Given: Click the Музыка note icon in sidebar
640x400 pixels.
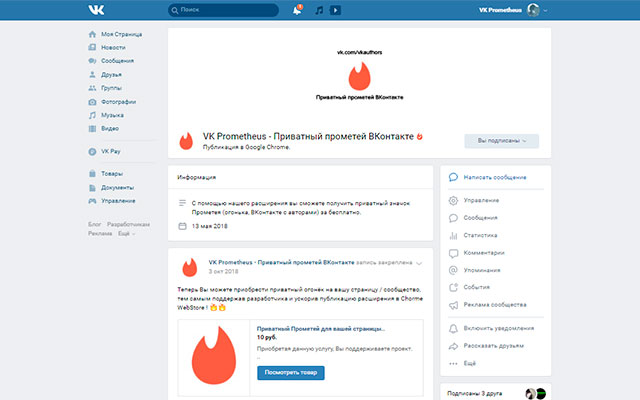Looking at the screenshot, I should click(92, 115).
